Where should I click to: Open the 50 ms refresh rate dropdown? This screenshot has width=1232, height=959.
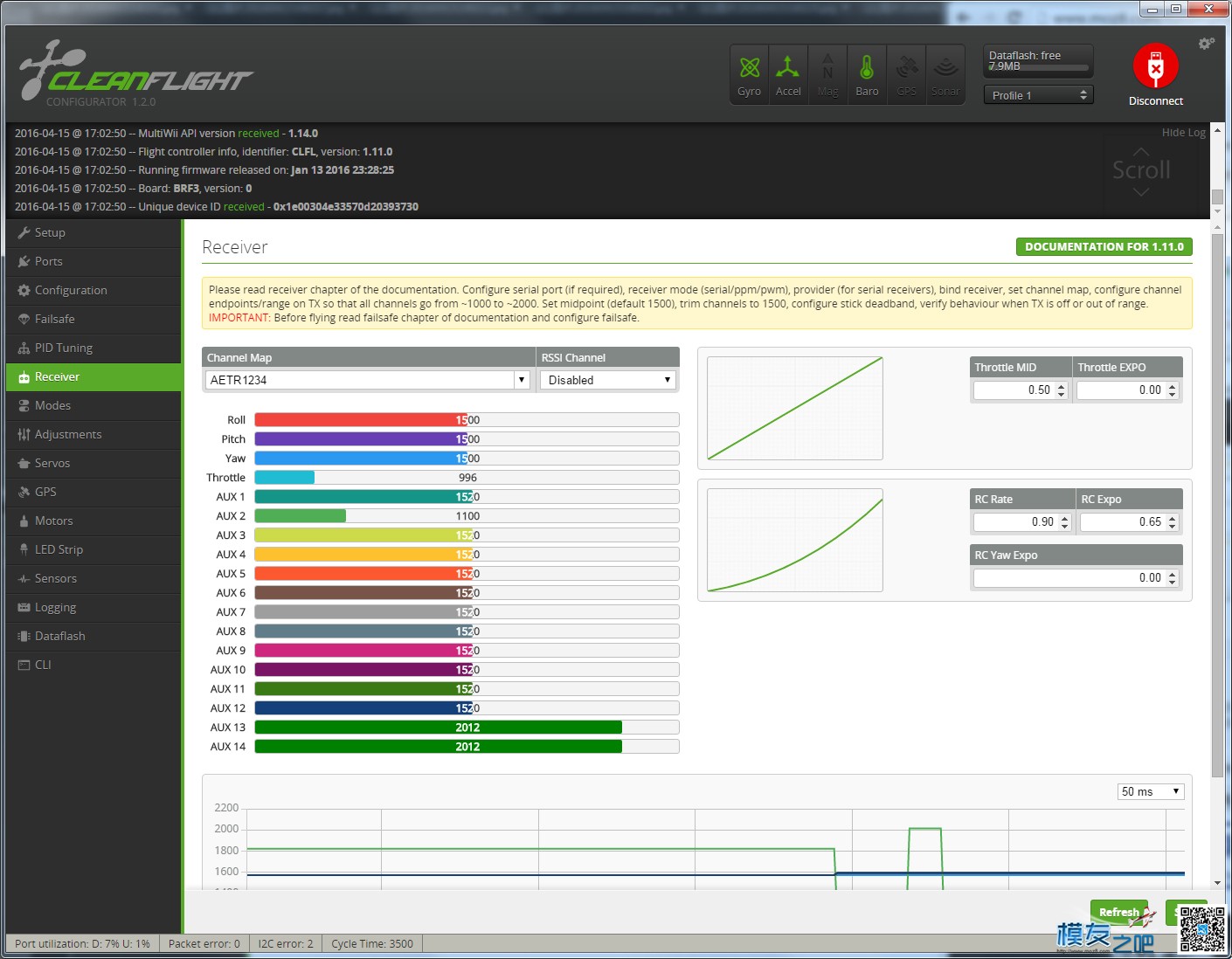1151,791
